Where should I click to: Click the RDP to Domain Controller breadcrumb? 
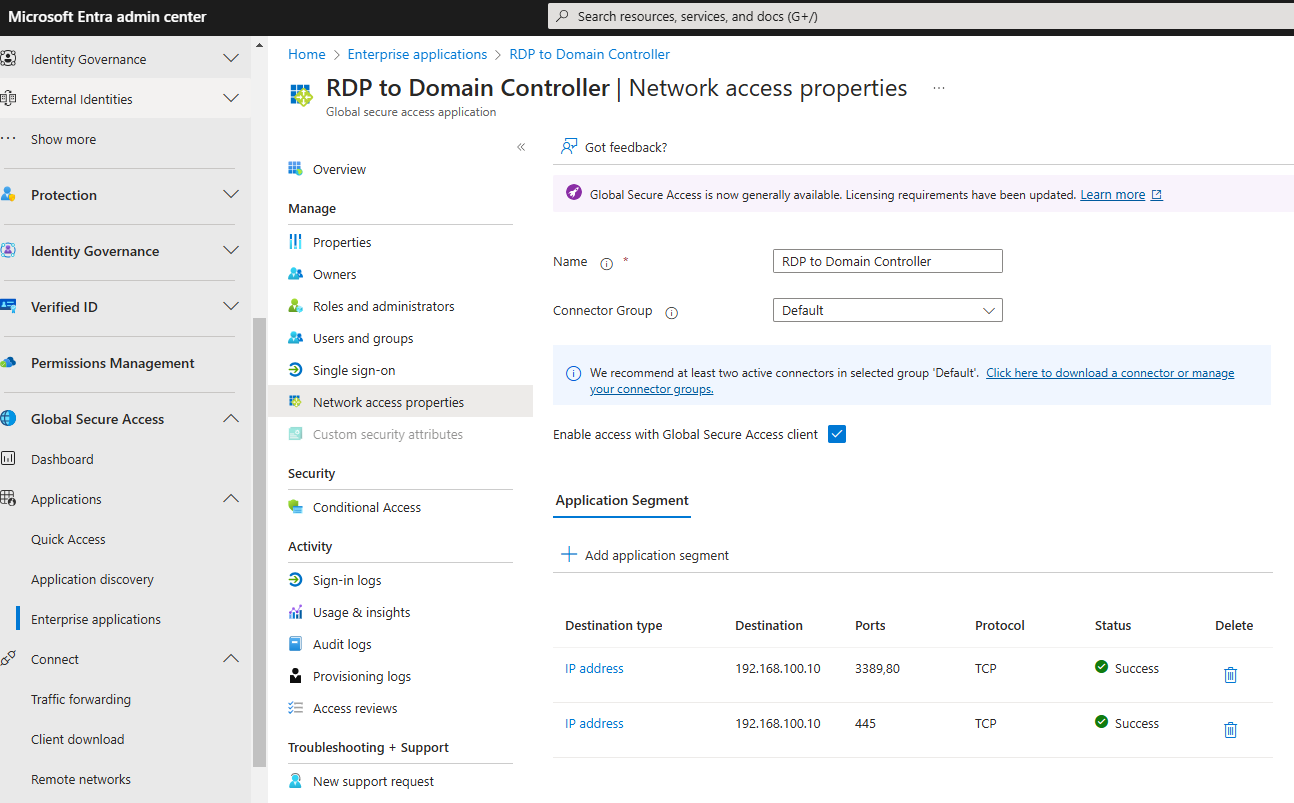(x=590, y=54)
